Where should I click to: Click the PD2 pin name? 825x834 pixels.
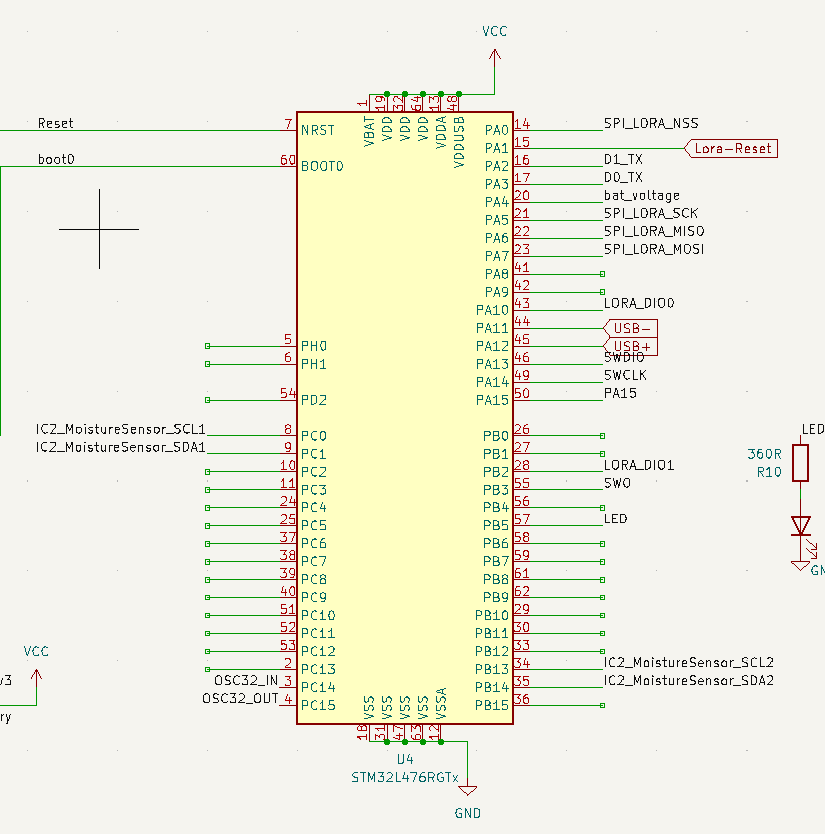coord(314,400)
